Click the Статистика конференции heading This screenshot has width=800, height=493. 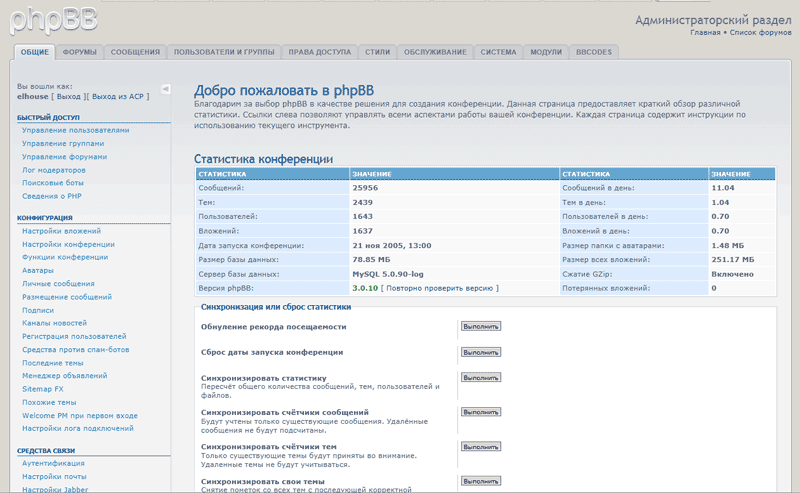(263, 159)
